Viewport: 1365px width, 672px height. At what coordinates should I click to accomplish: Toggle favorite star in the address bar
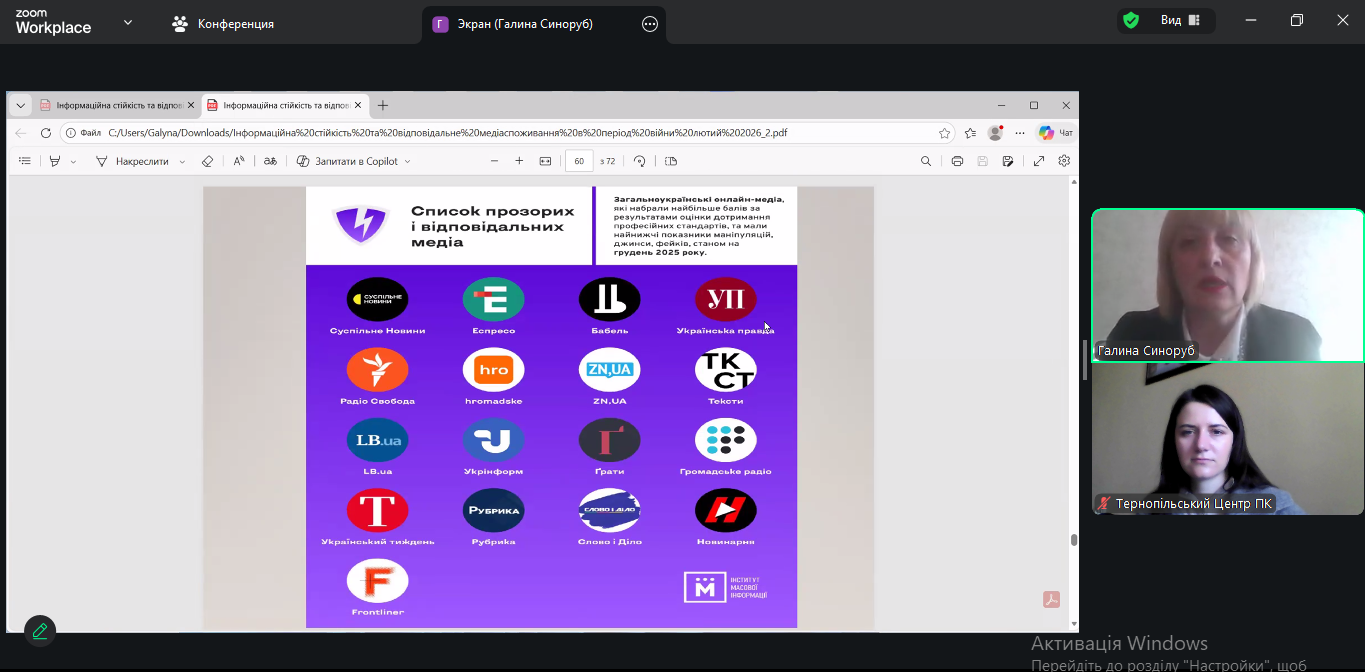click(x=944, y=133)
